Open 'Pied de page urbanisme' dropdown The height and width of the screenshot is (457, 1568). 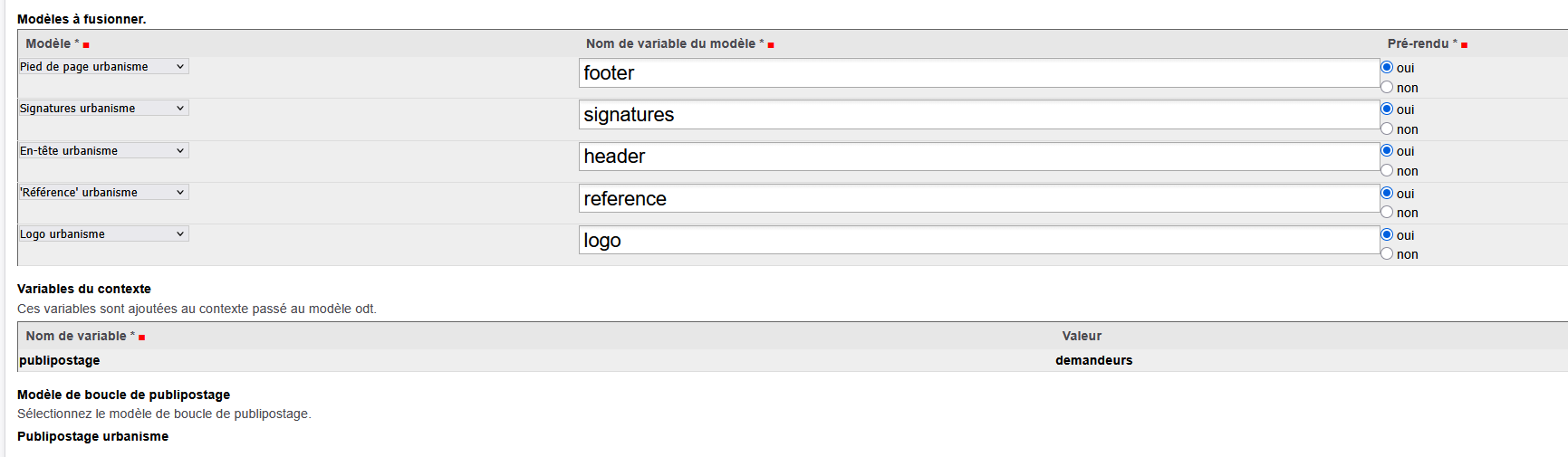[103, 66]
